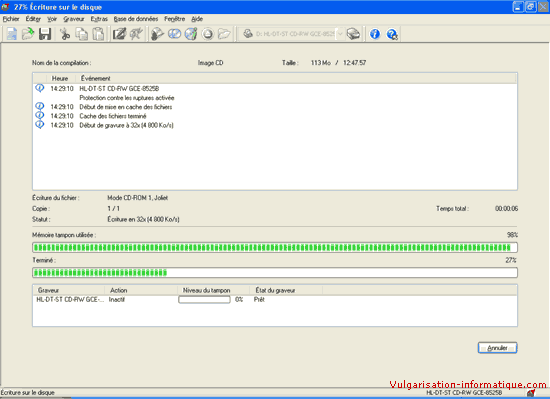The image size is (550, 399).
Task: Select 'Cache des fichiers terminé' entry
Action: tap(113, 116)
